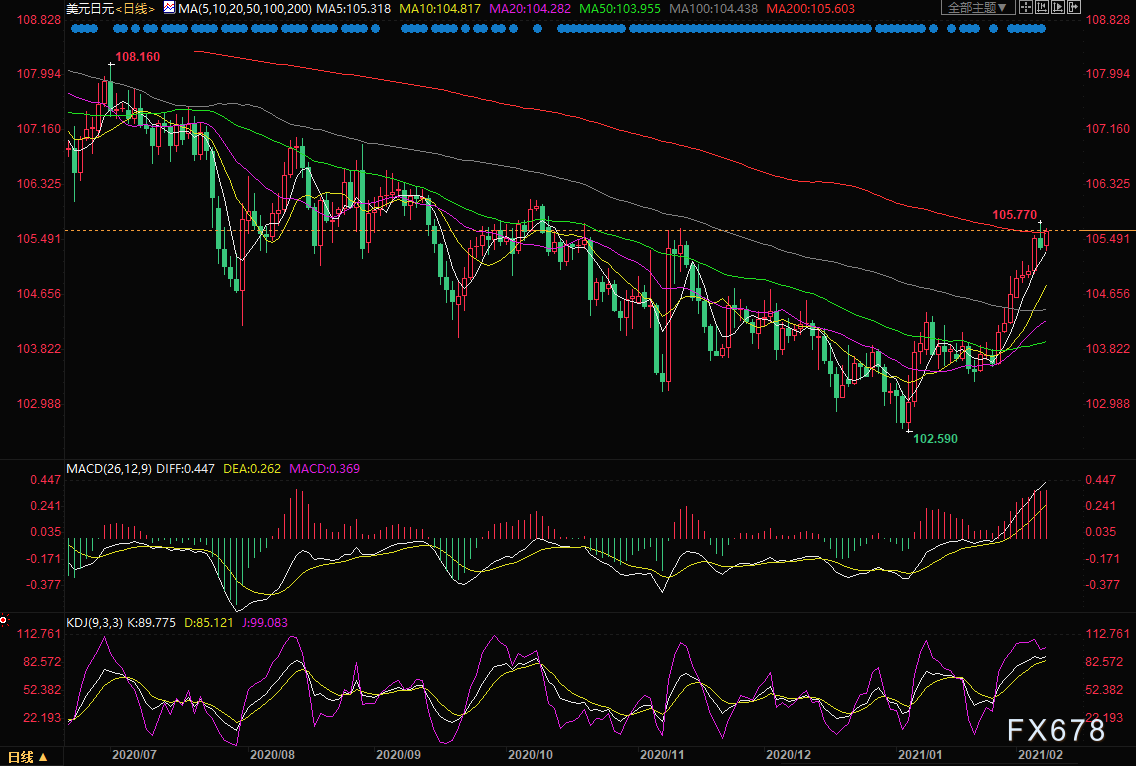Select the MACD(26,12,9) indicator label

click(109, 469)
